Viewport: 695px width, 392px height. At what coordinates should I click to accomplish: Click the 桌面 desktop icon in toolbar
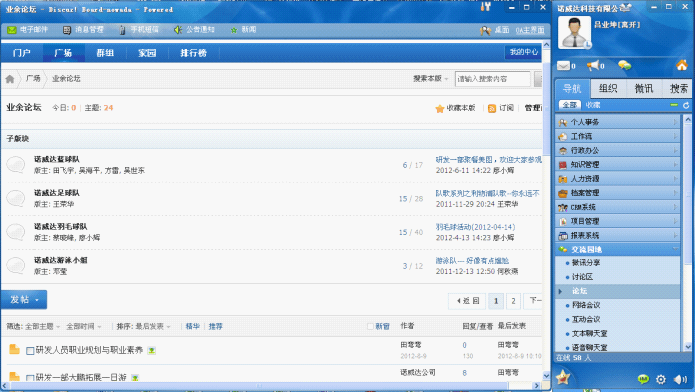tap(485, 30)
